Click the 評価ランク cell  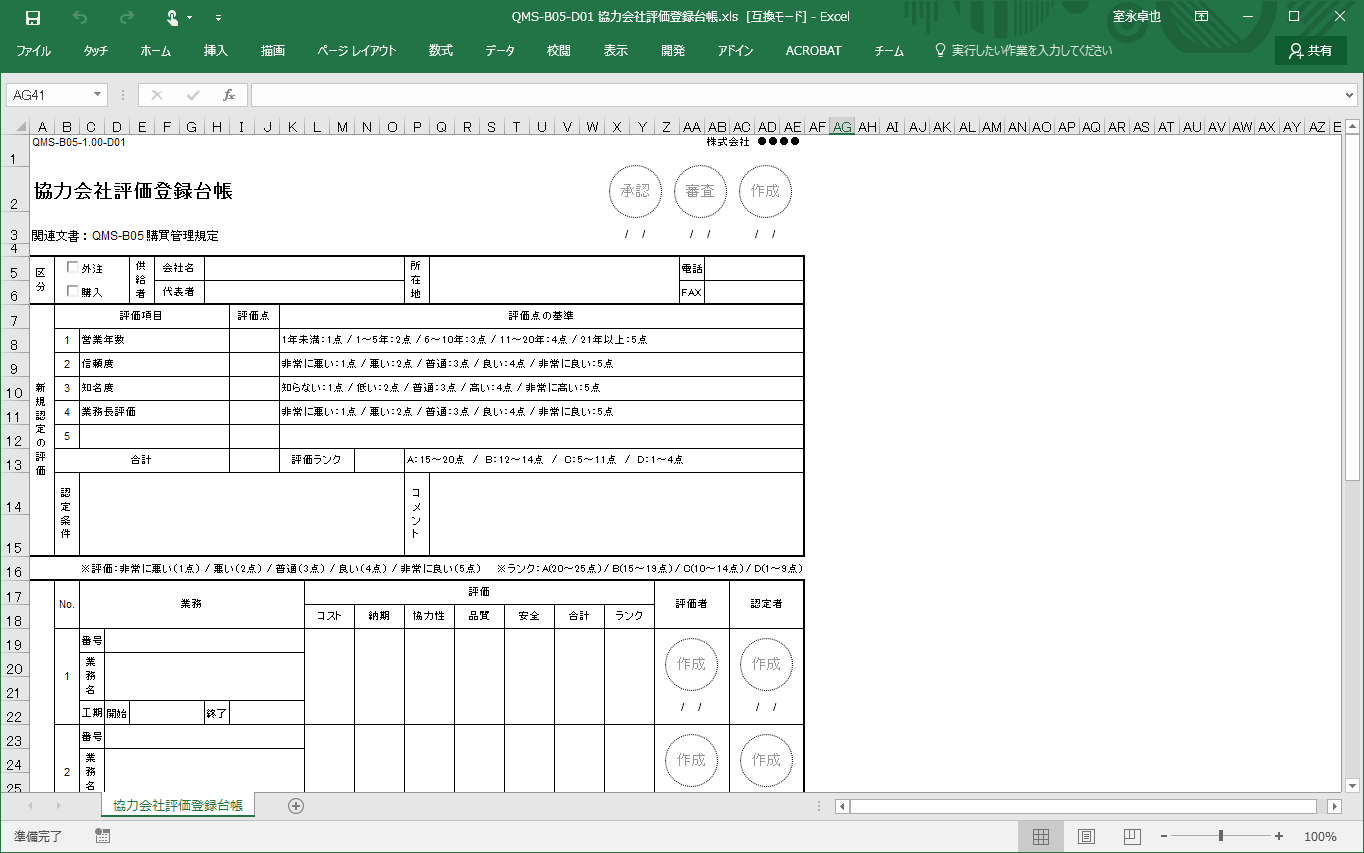317,460
